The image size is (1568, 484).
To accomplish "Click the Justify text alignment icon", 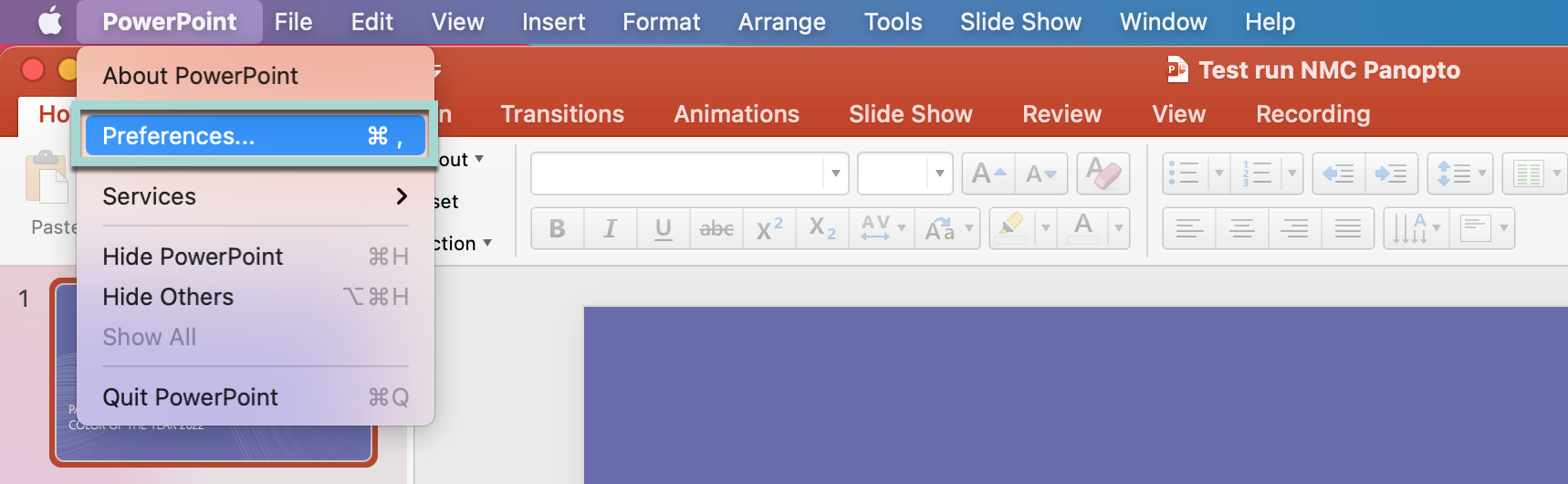I will [1347, 228].
